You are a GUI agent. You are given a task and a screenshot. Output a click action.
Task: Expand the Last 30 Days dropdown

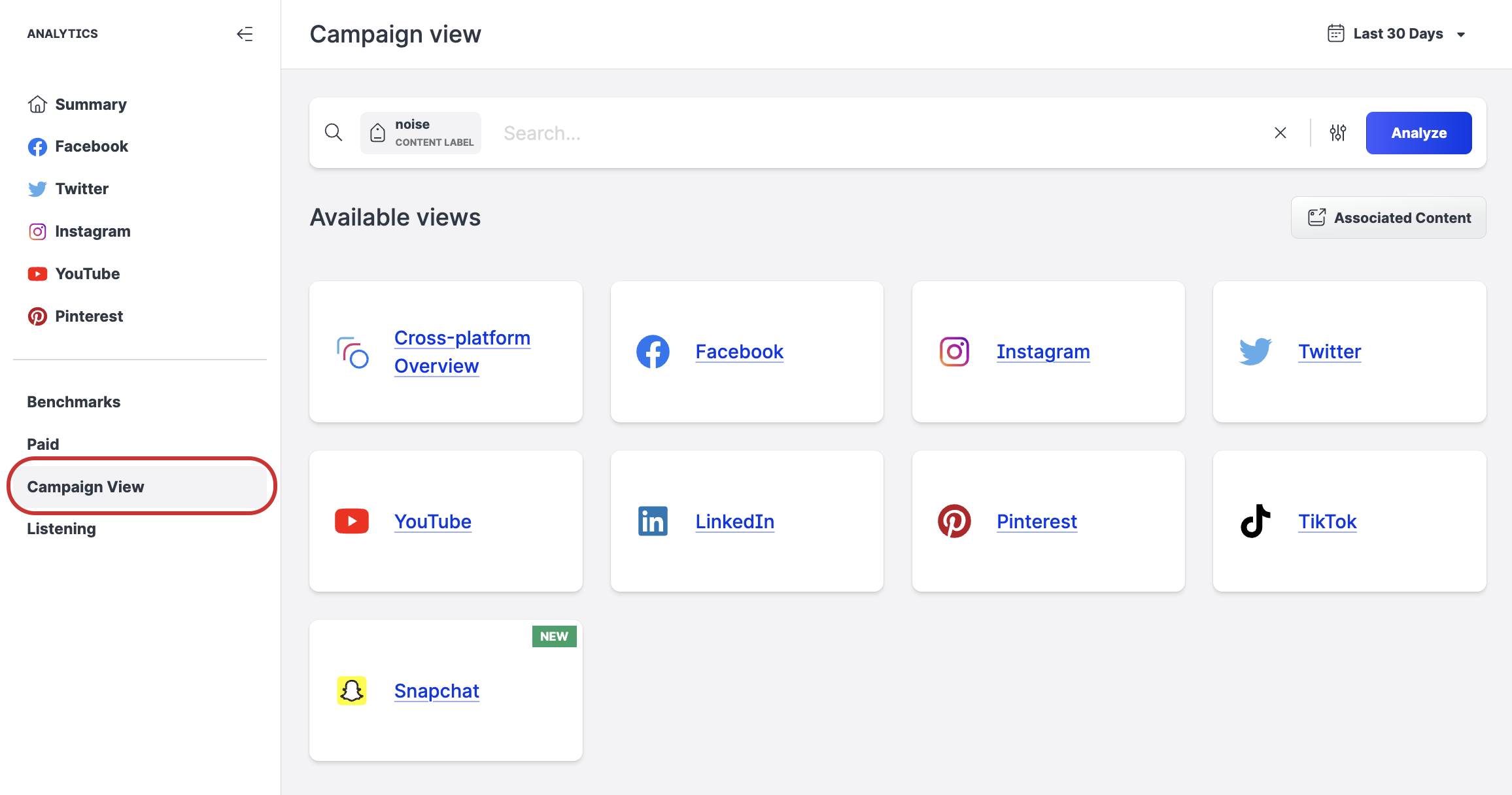tap(1461, 35)
